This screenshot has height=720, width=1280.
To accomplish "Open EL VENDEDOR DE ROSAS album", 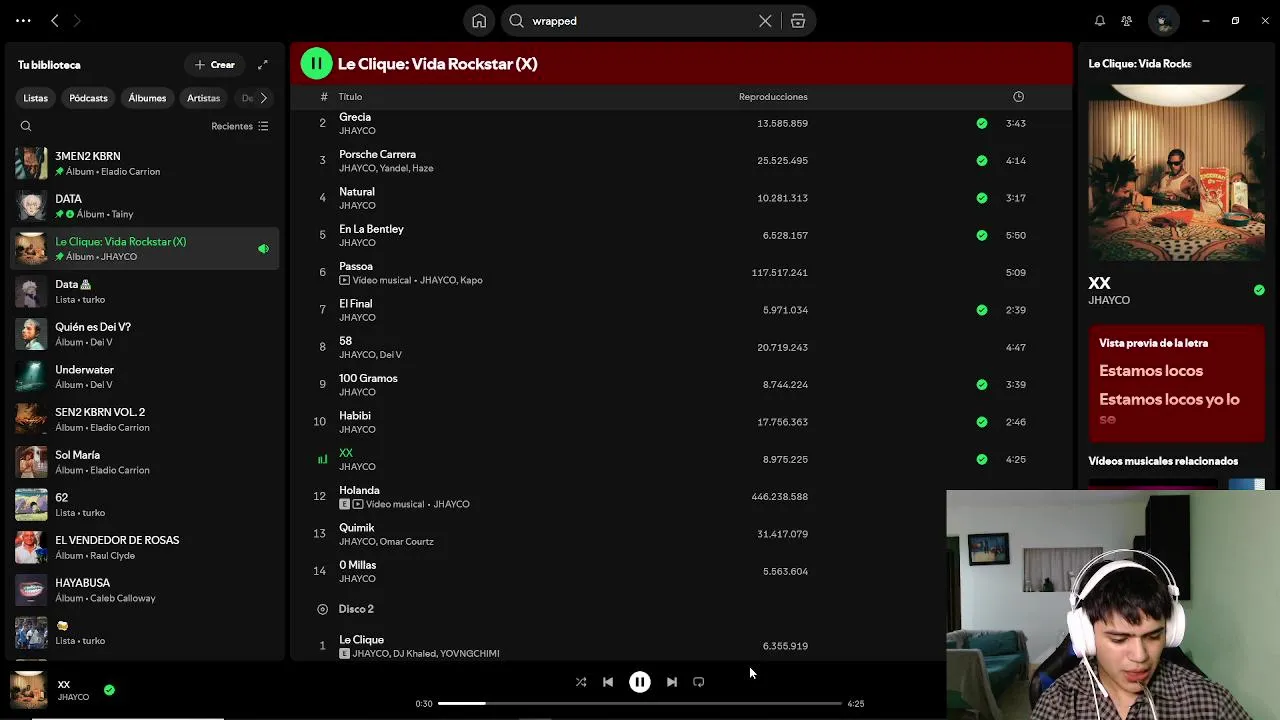I will (x=145, y=548).
